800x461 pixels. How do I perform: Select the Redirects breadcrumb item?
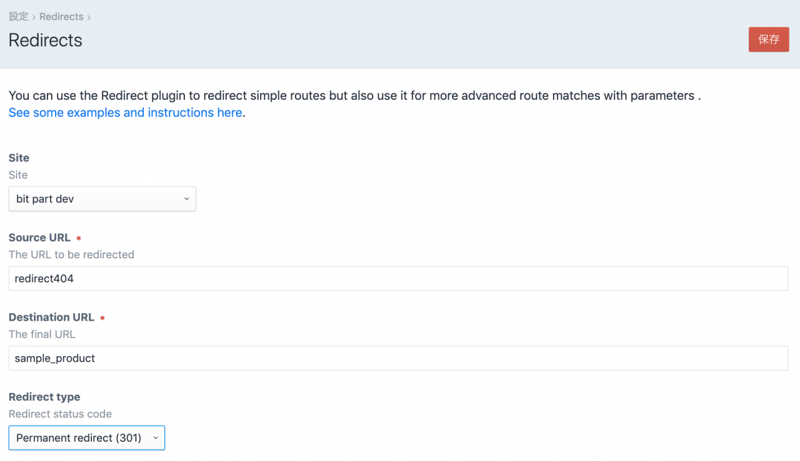click(x=61, y=17)
